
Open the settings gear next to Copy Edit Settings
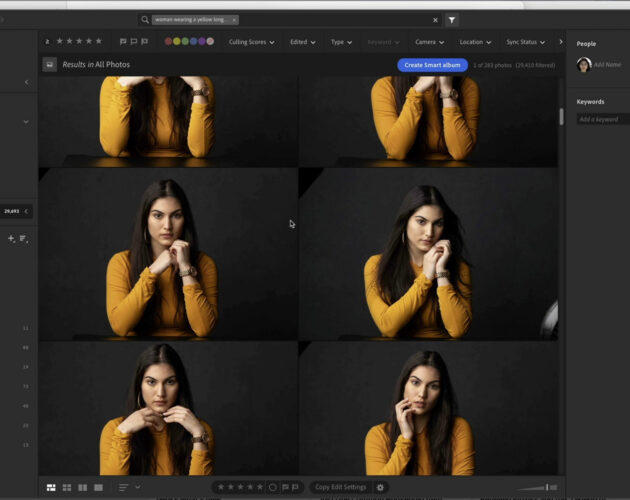click(380, 487)
